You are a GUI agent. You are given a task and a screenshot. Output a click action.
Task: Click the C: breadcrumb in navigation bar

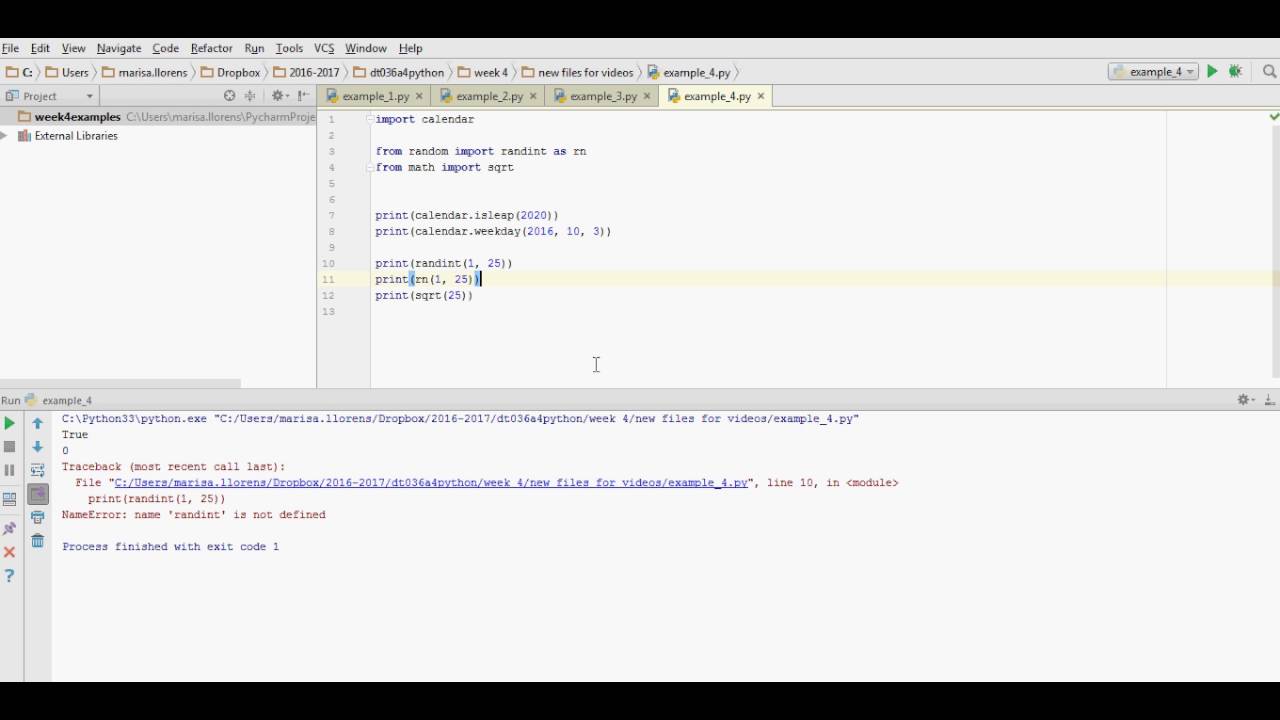tap(20, 72)
